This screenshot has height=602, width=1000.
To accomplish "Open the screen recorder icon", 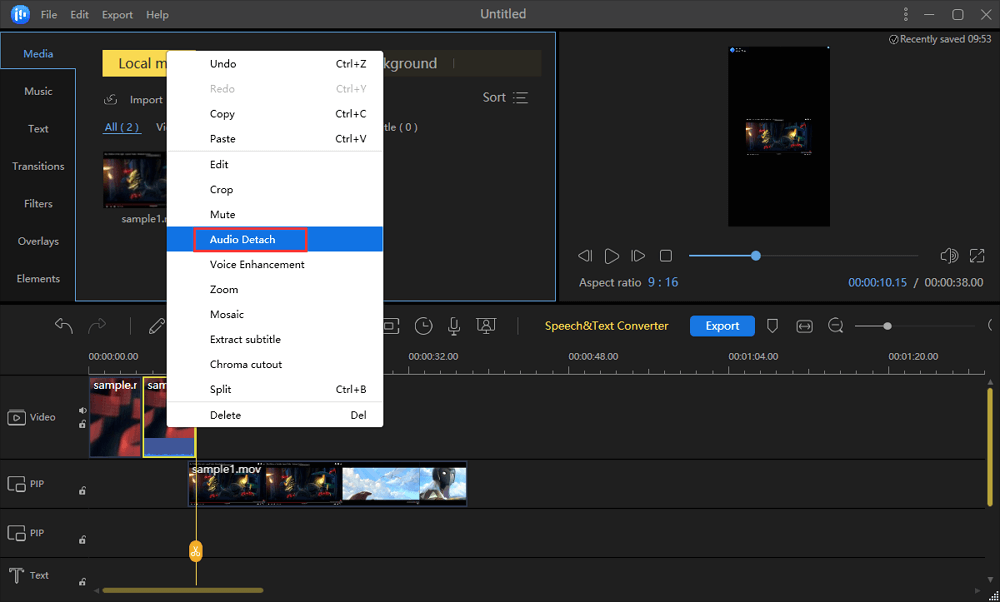I will 486,326.
